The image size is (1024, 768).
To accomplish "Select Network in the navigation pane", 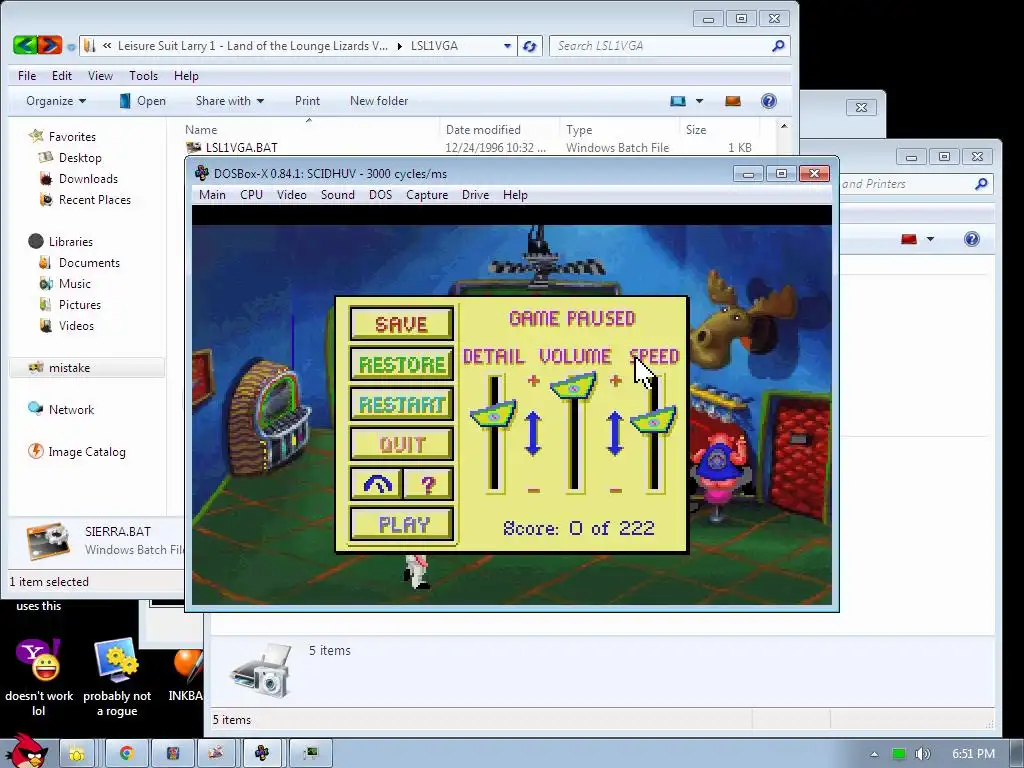I will pos(71,409).
